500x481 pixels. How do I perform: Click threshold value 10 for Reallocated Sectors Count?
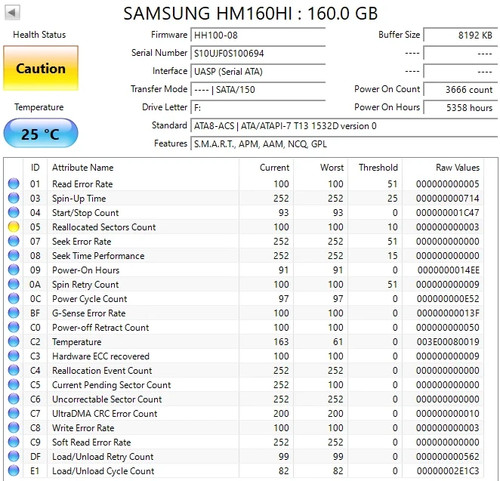392,227
